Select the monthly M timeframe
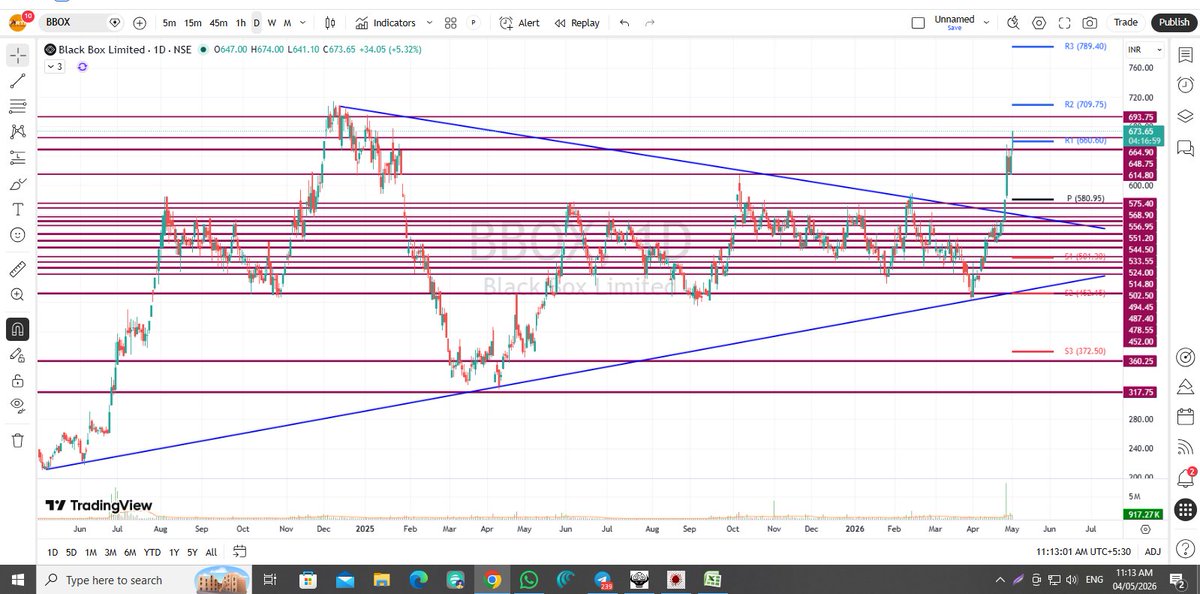 [x=287, y=22]
